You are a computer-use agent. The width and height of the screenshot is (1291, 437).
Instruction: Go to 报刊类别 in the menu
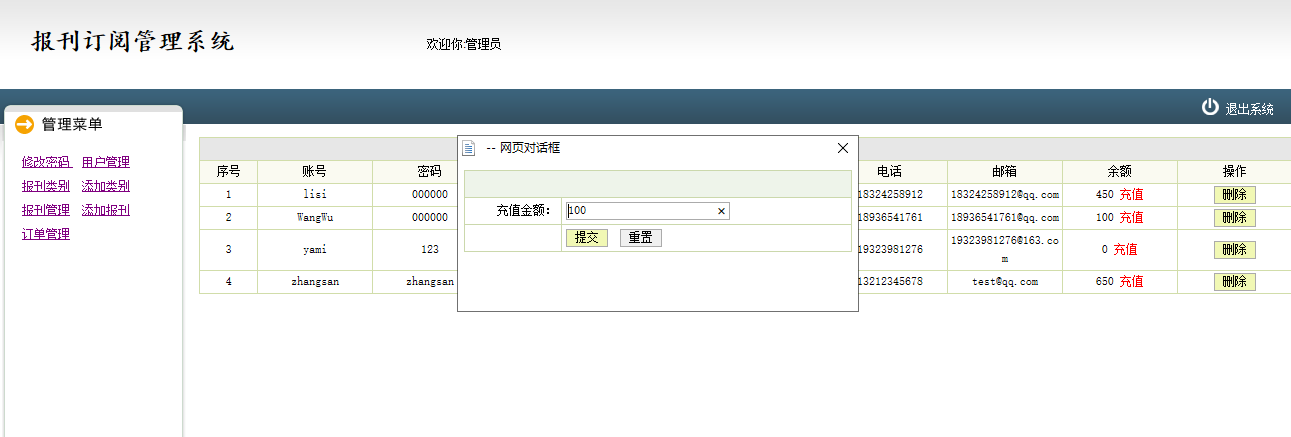(x=46, y=186)
